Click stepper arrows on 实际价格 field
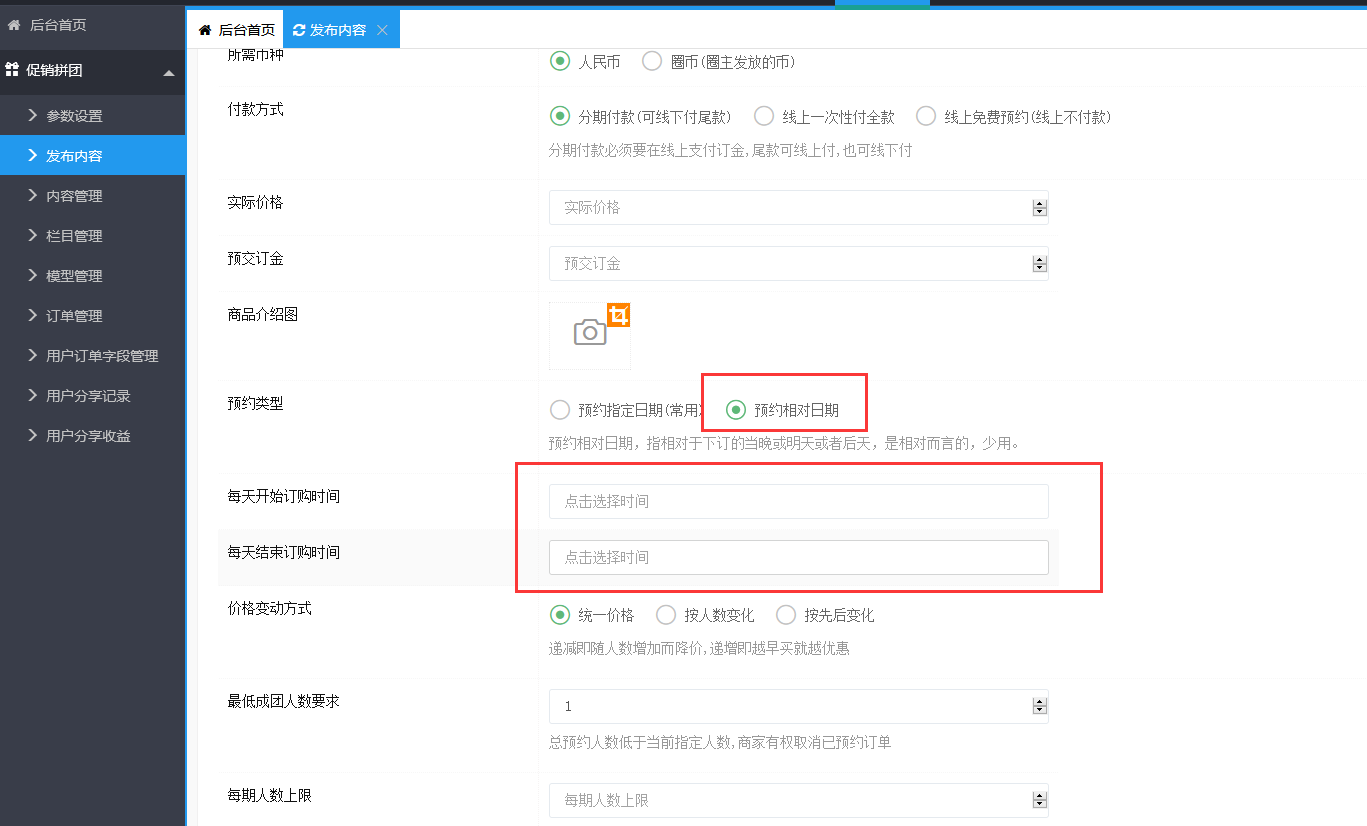The height and width of the screenshot is (826, 1367). click(1039, 208)
